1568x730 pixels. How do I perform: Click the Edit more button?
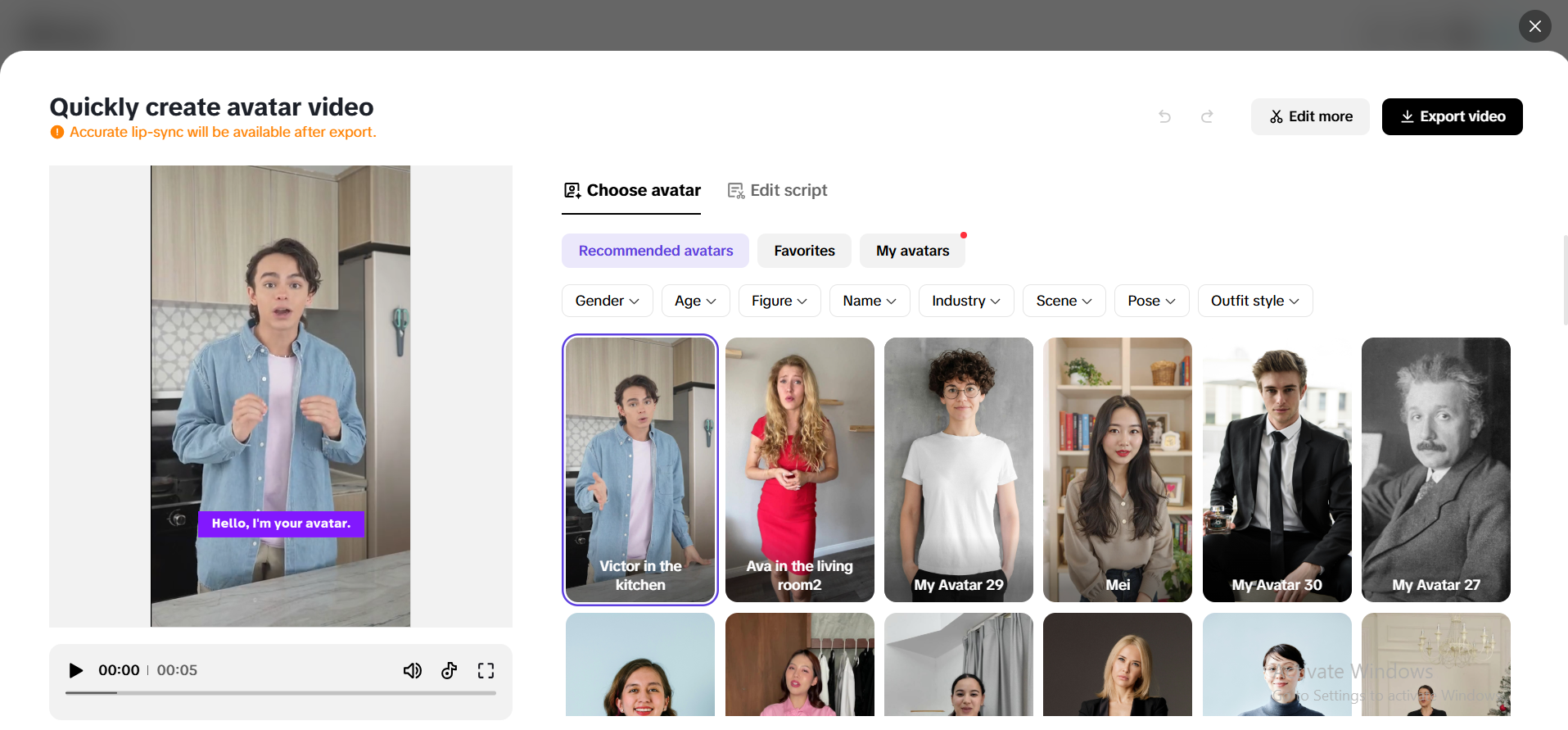(x=1309, y=116)
